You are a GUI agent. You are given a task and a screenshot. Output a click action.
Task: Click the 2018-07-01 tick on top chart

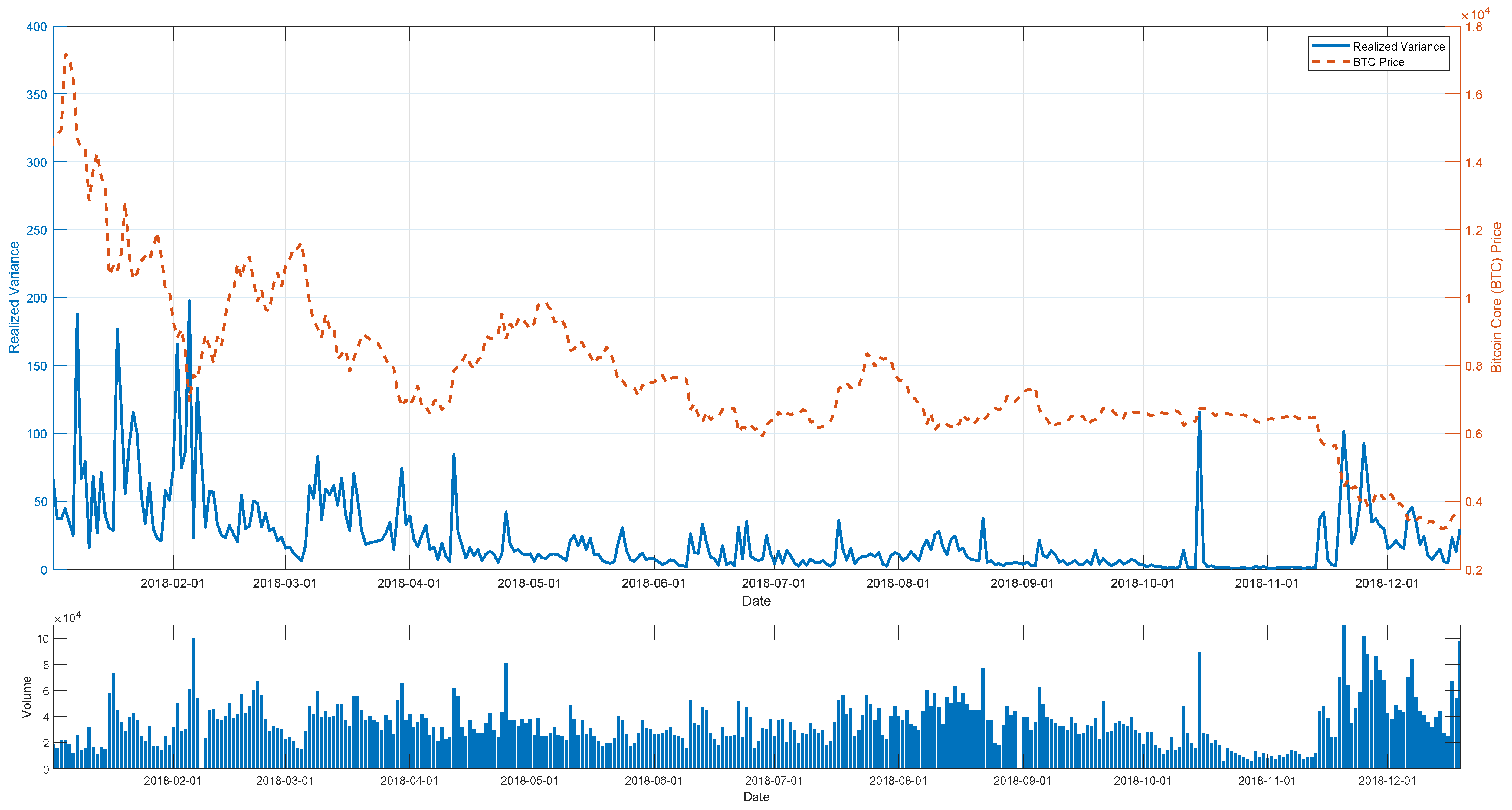pos(773,583)
